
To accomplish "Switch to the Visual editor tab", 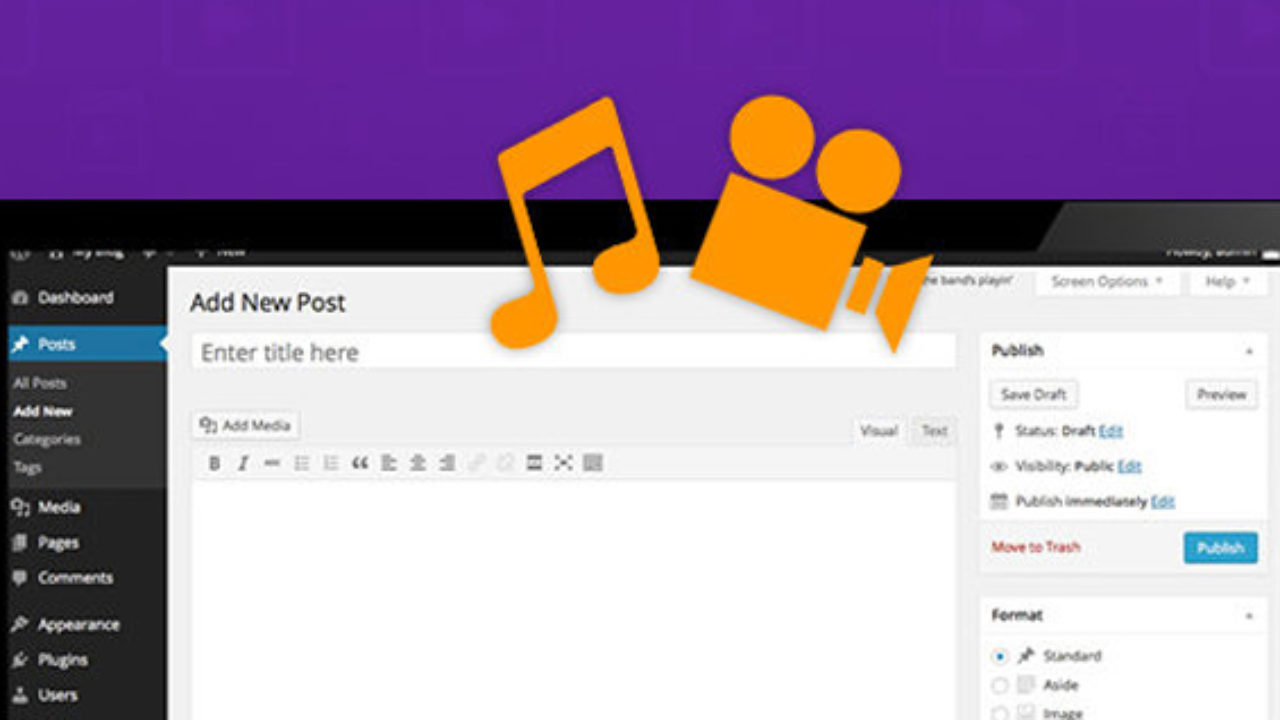I will [879, 431].
